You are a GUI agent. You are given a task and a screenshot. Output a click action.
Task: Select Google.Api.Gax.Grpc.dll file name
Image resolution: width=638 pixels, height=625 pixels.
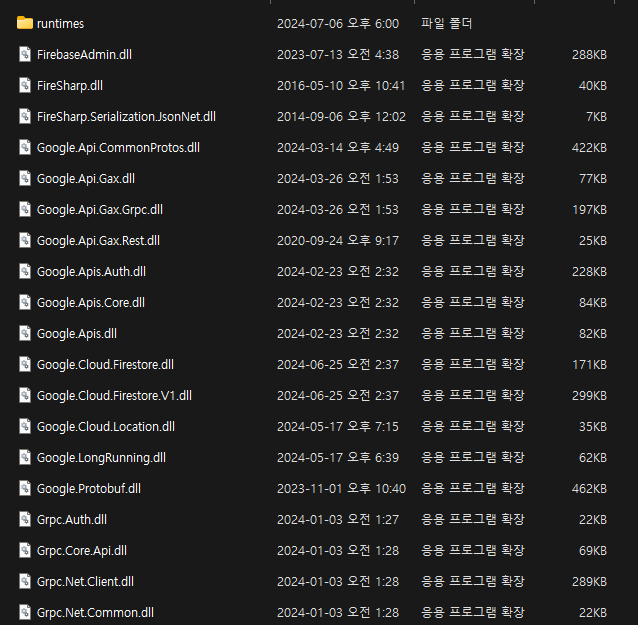pos(100,210)
